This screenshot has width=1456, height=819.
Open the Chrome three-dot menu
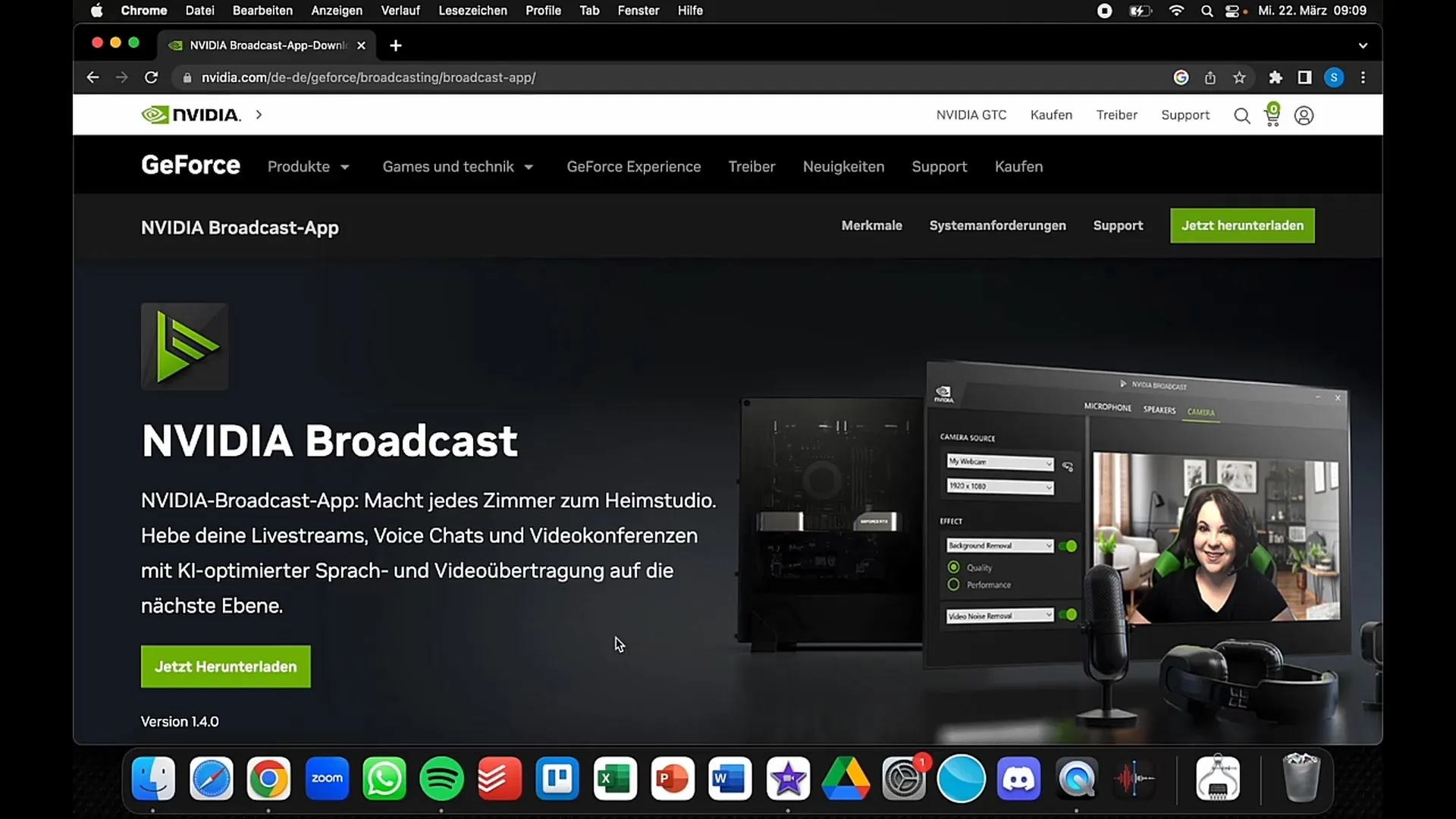click(1363, 77)
